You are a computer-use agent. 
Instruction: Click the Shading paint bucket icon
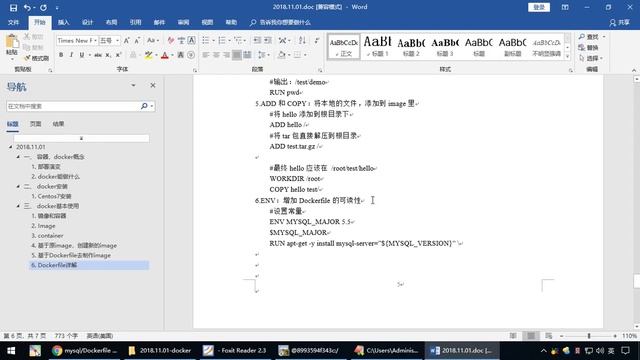coord(281,55)
